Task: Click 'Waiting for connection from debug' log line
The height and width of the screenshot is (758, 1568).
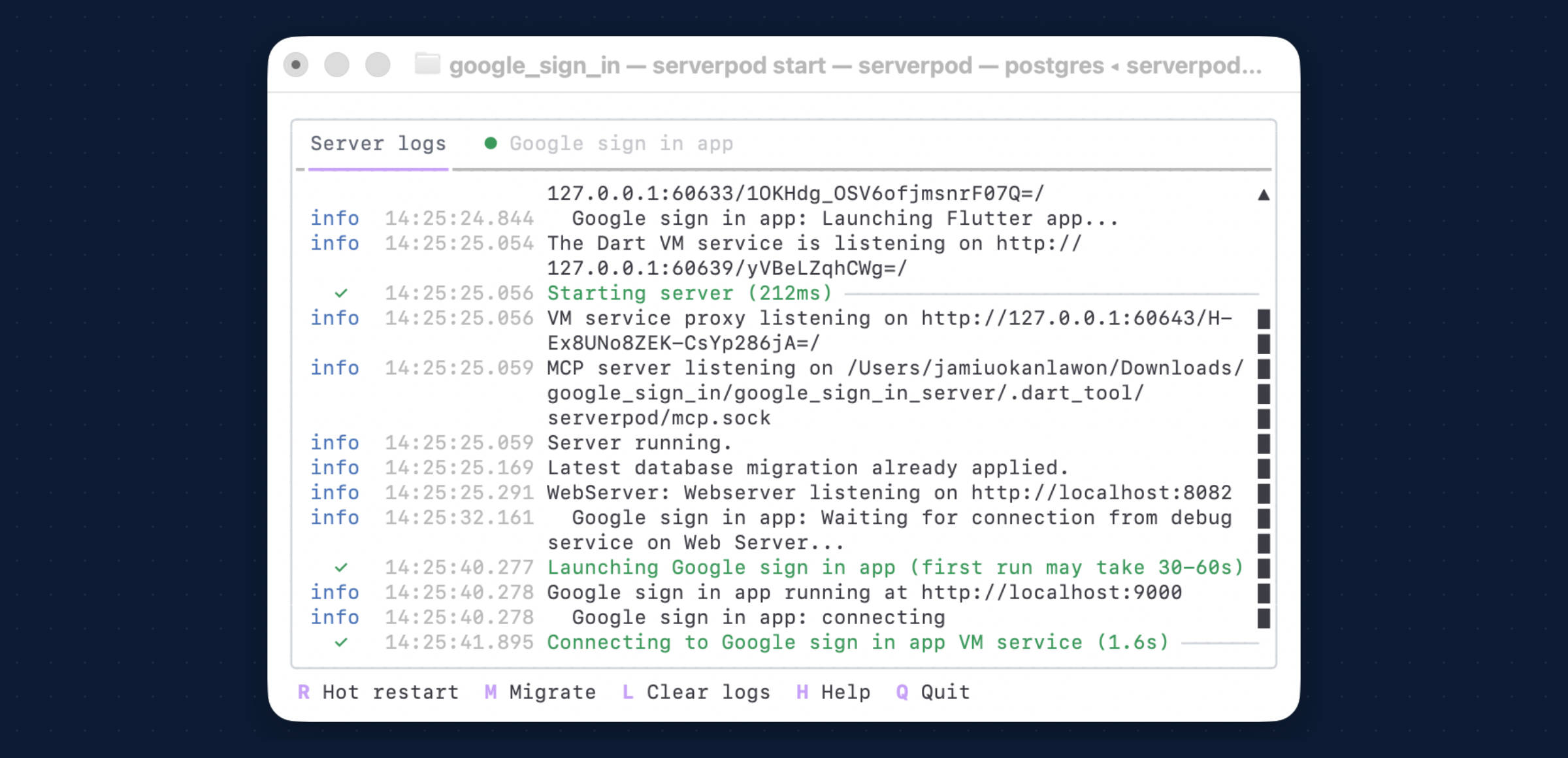Action: point(902,518)
